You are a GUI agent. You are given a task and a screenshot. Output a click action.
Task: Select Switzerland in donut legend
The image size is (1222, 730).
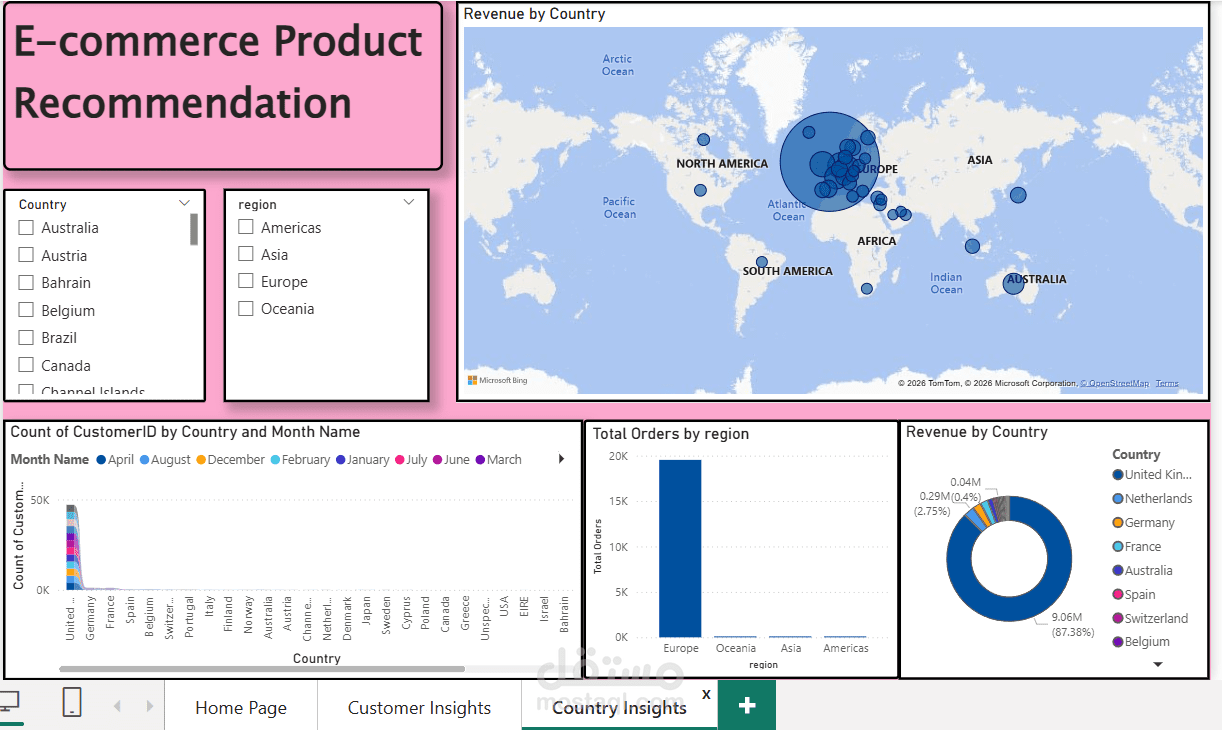coord(1150,618)
